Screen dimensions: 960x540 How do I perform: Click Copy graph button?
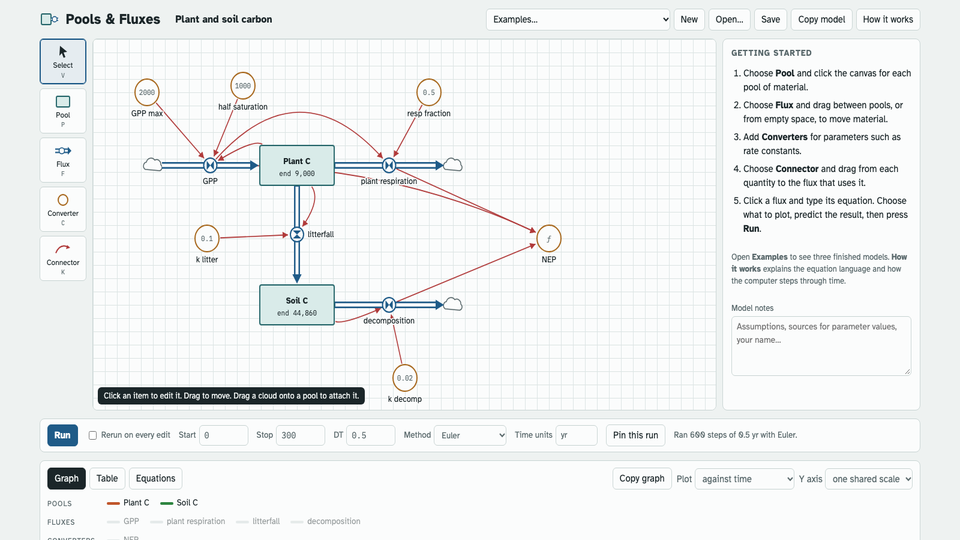pyautogui.click(x=642, y=479)
